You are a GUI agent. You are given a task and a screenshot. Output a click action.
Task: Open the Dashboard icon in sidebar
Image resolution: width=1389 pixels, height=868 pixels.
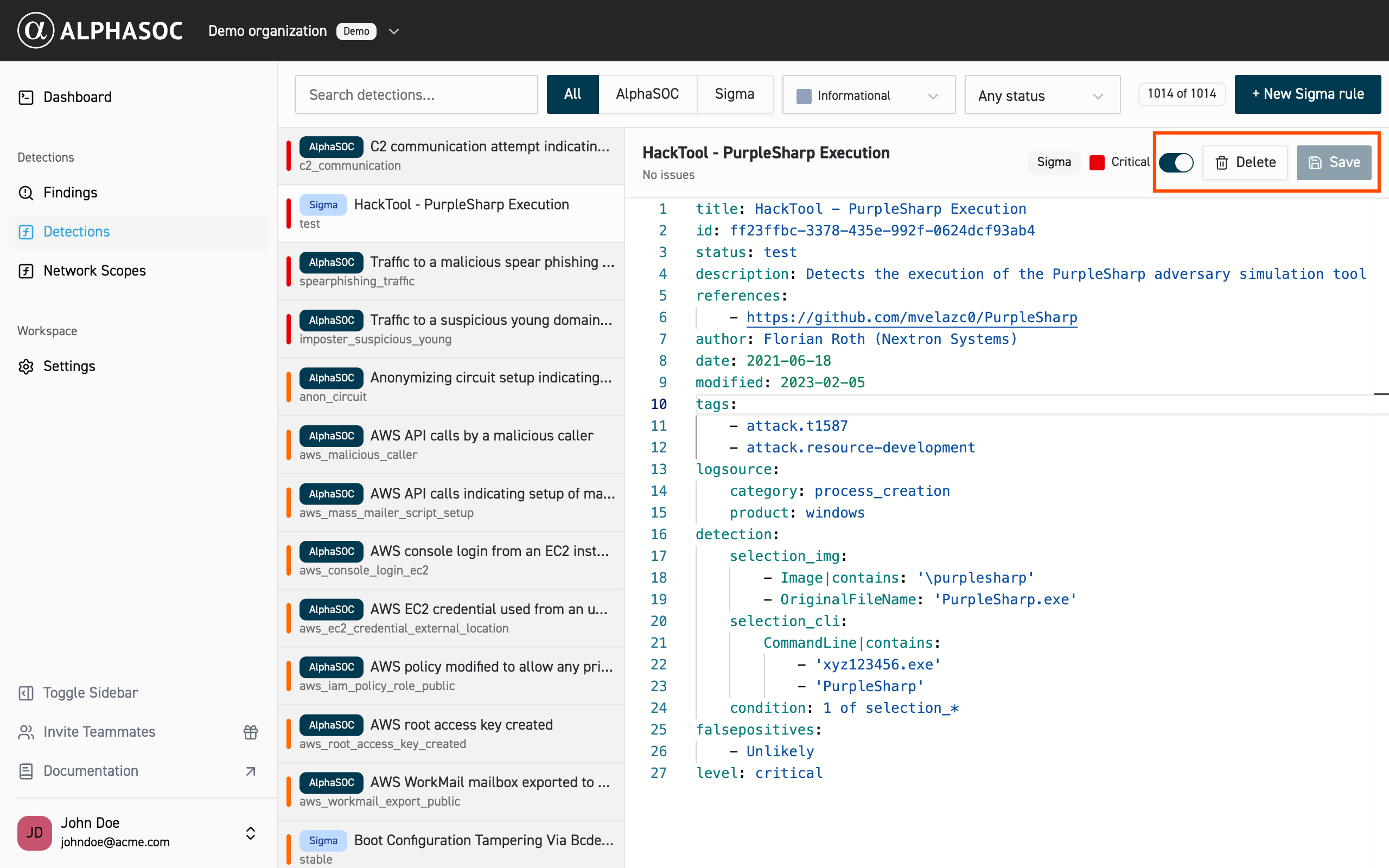click(26, 98)
